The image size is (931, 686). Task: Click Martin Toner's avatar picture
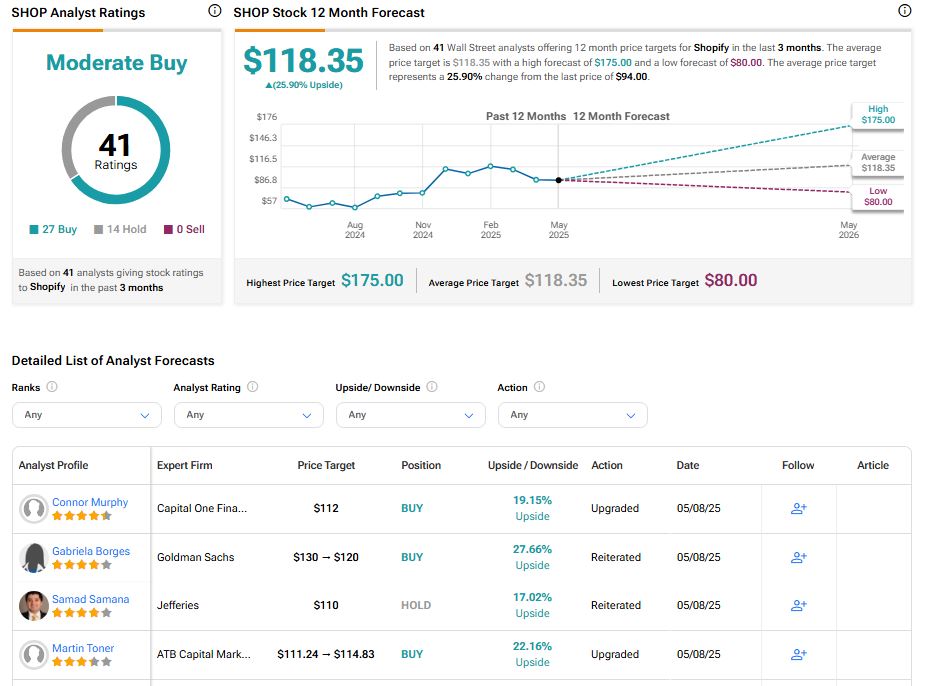[x=34, y=654]
